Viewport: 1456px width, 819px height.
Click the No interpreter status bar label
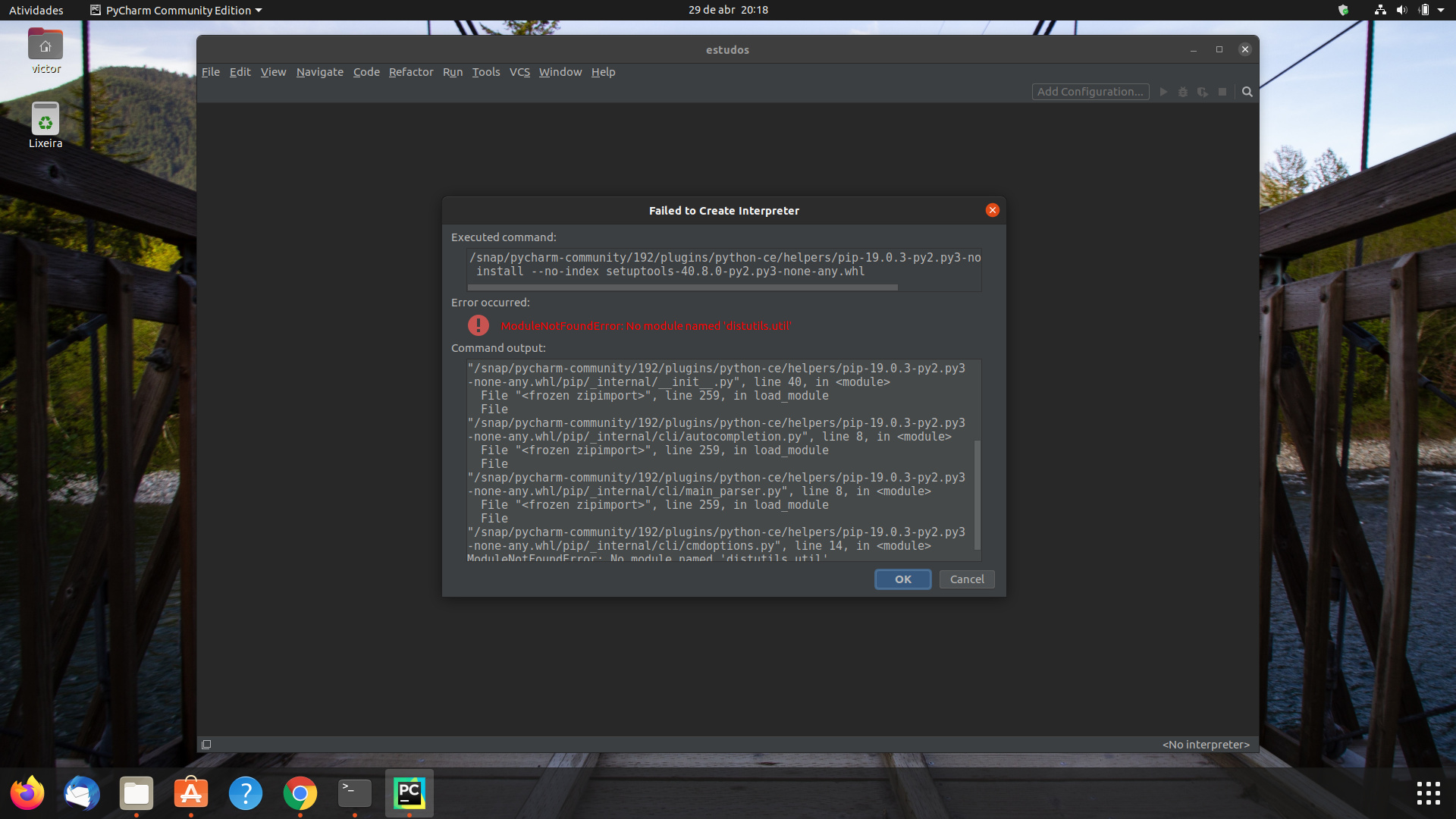[1205, 744]
